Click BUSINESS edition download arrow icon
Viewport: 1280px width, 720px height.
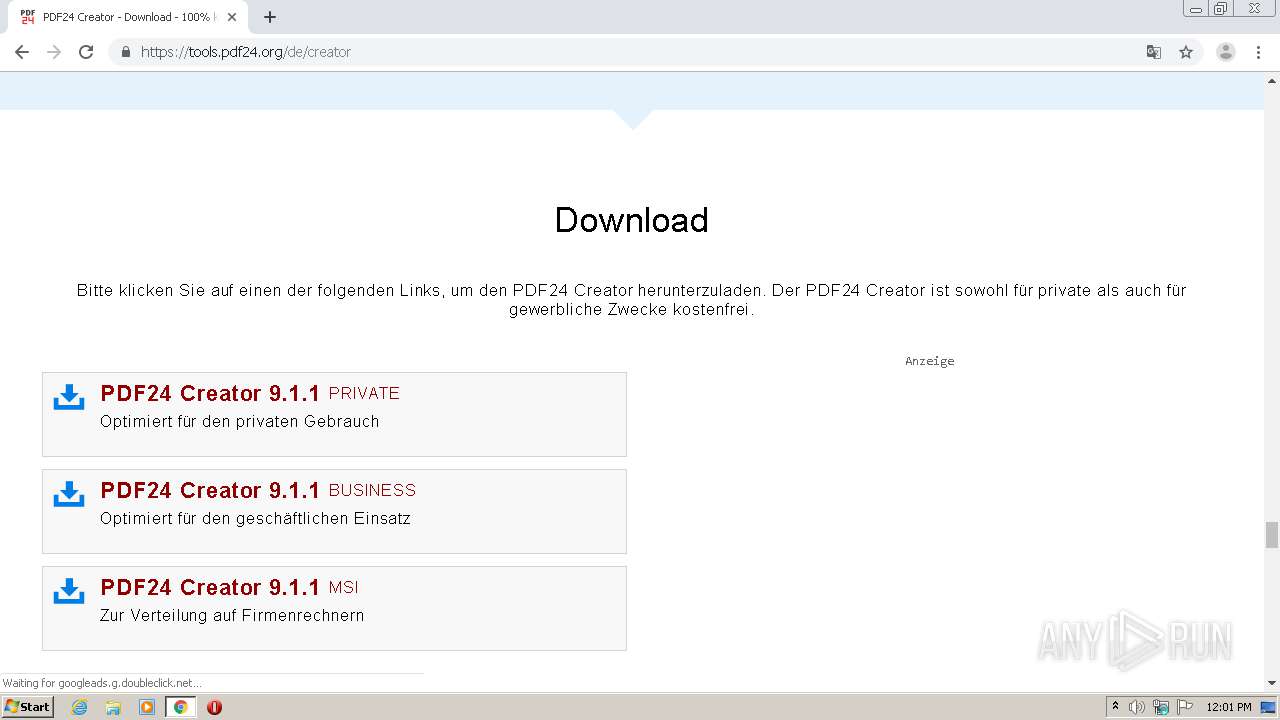[x=69, y=494]
